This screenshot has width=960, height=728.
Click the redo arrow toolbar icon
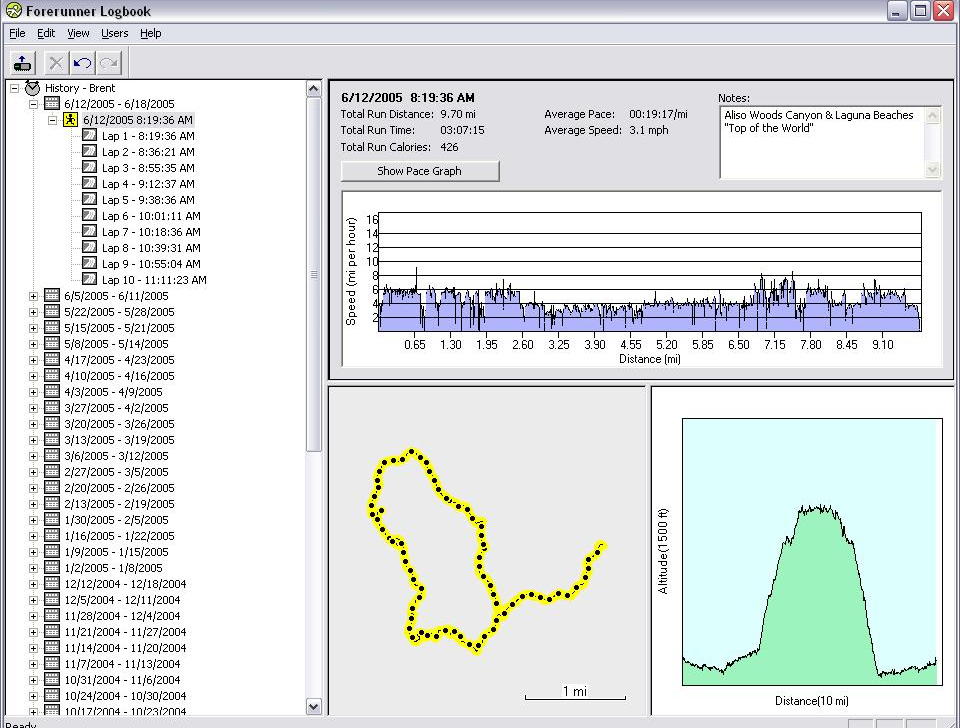[x=109, y=63]
